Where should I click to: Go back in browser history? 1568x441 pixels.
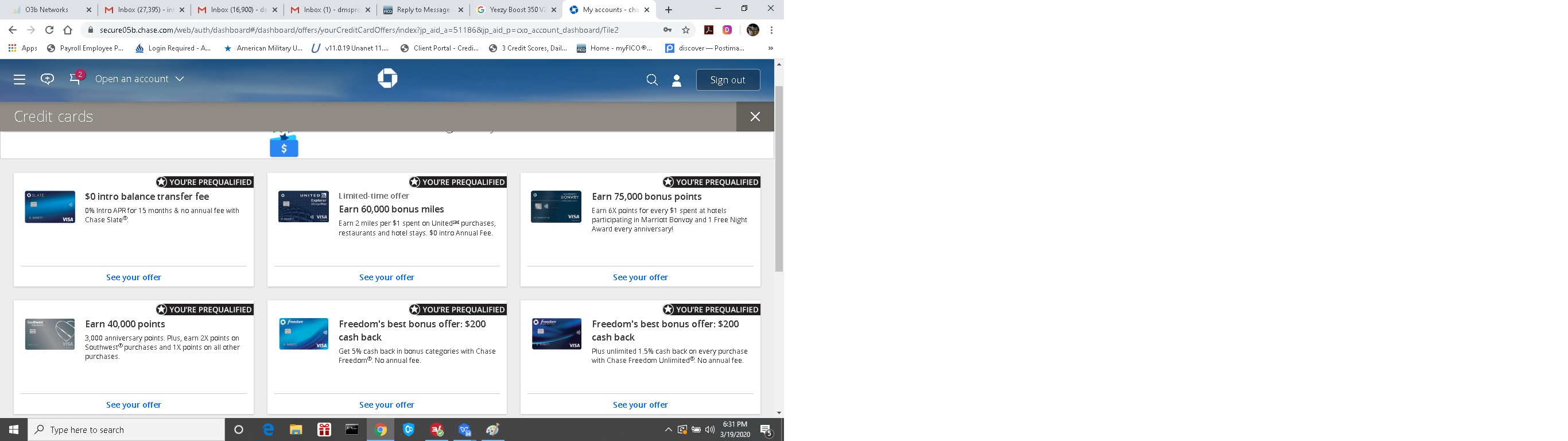pyautogui.click(x=12, y=30)
